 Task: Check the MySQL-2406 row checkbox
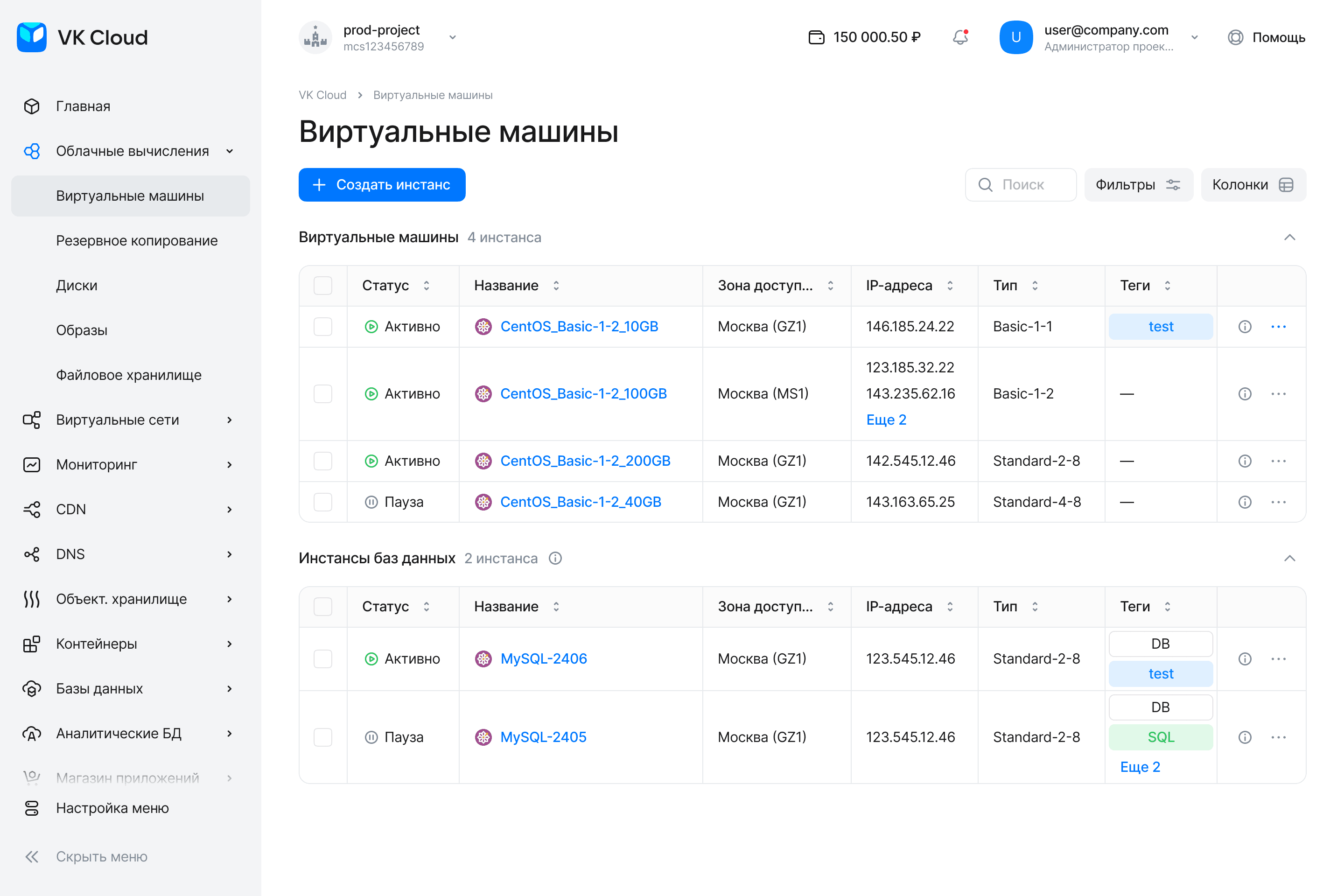(x=323, y=659)
